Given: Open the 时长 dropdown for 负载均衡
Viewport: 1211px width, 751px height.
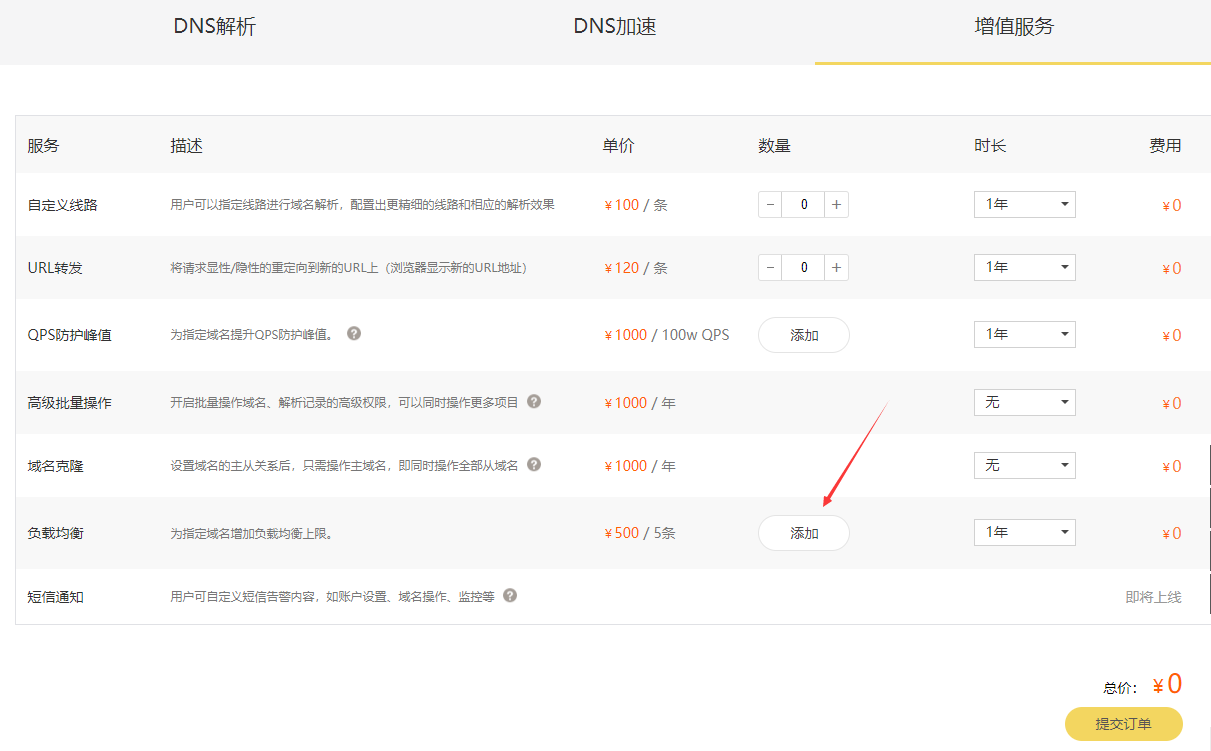Looking at the screenshot, I should (1025, 532).
